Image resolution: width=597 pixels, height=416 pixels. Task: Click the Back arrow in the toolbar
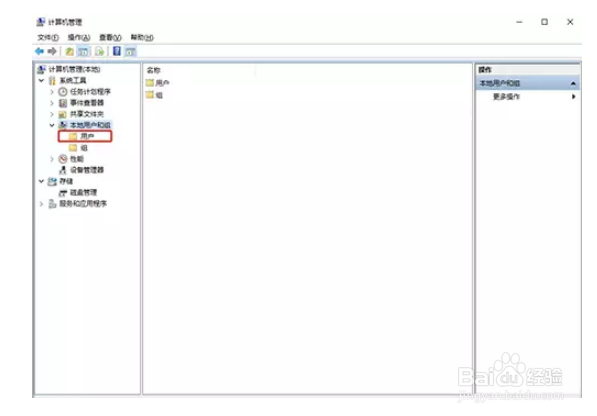pyautogui.click(x=39, y=51)
